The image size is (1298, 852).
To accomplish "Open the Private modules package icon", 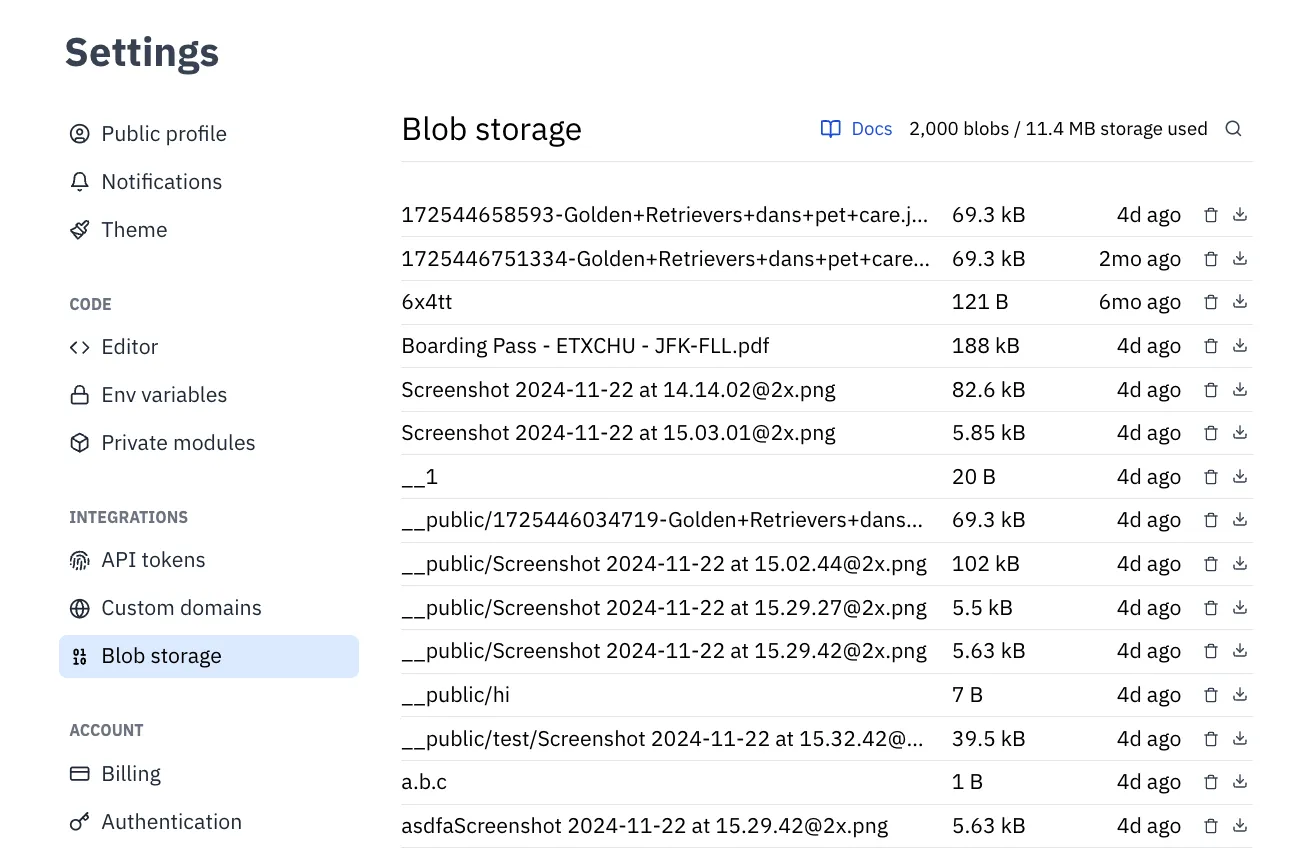I will tap(79, 442).
